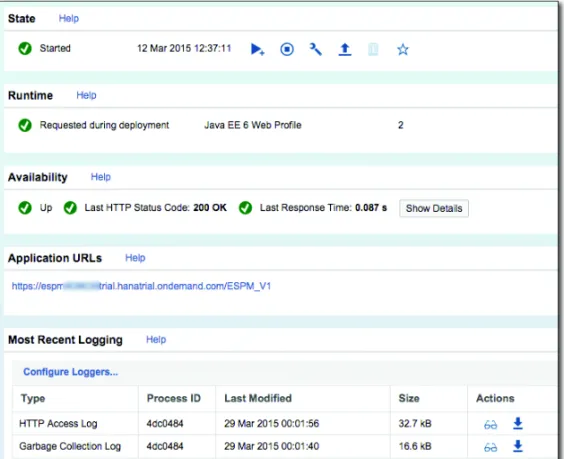Click the 0.087 s response time value

pyautogui.click(x=371, y=208)
